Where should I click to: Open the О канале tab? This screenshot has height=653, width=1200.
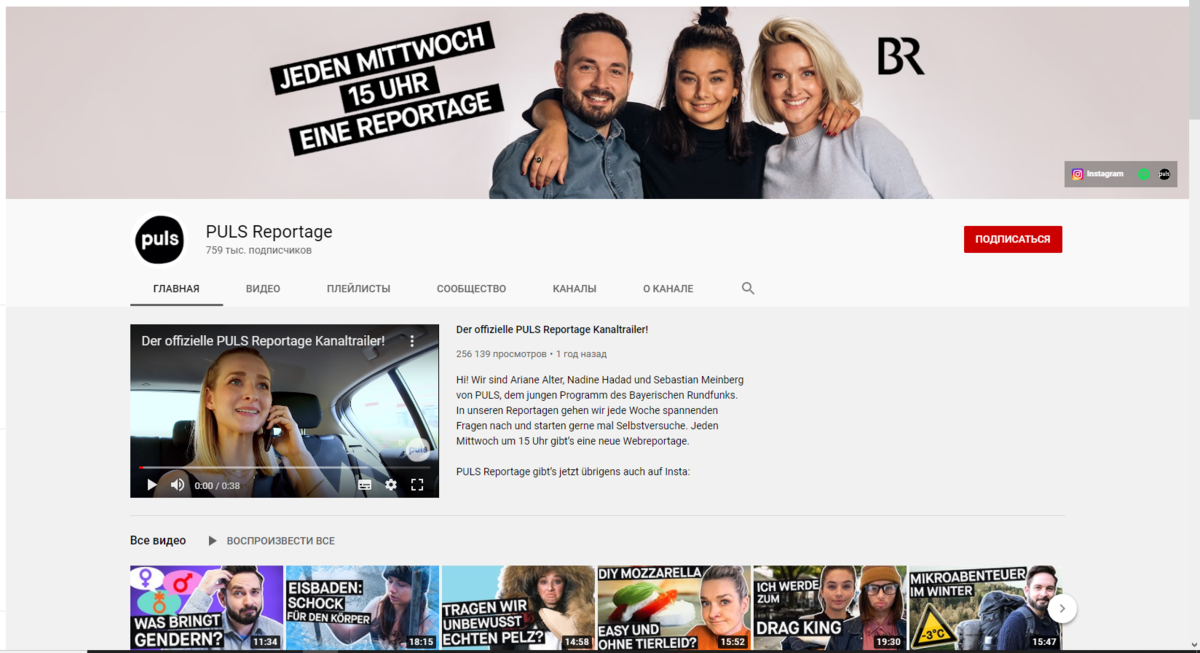668,288
